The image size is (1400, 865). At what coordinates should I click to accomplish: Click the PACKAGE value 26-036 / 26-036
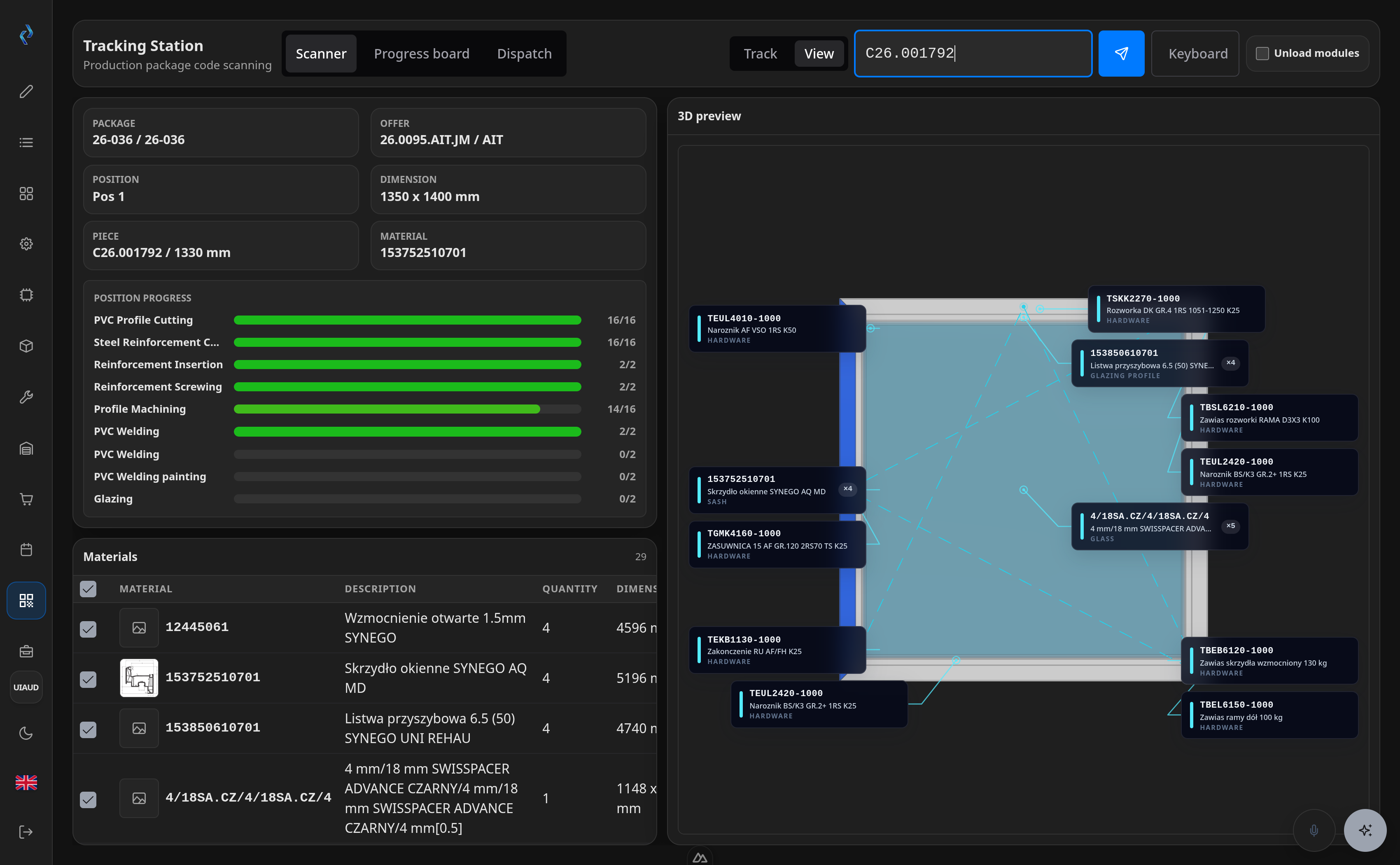138,140
